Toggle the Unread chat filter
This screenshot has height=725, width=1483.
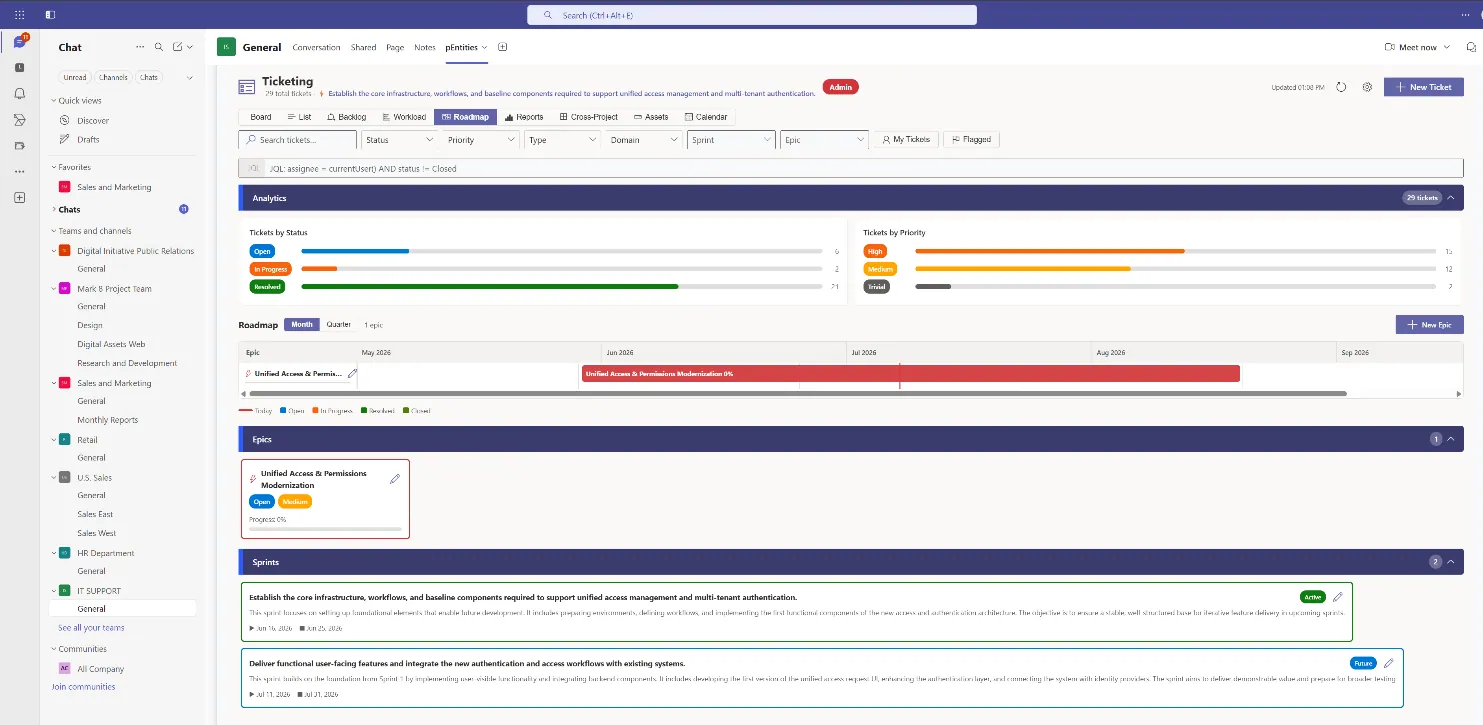(x=75, y=77)
